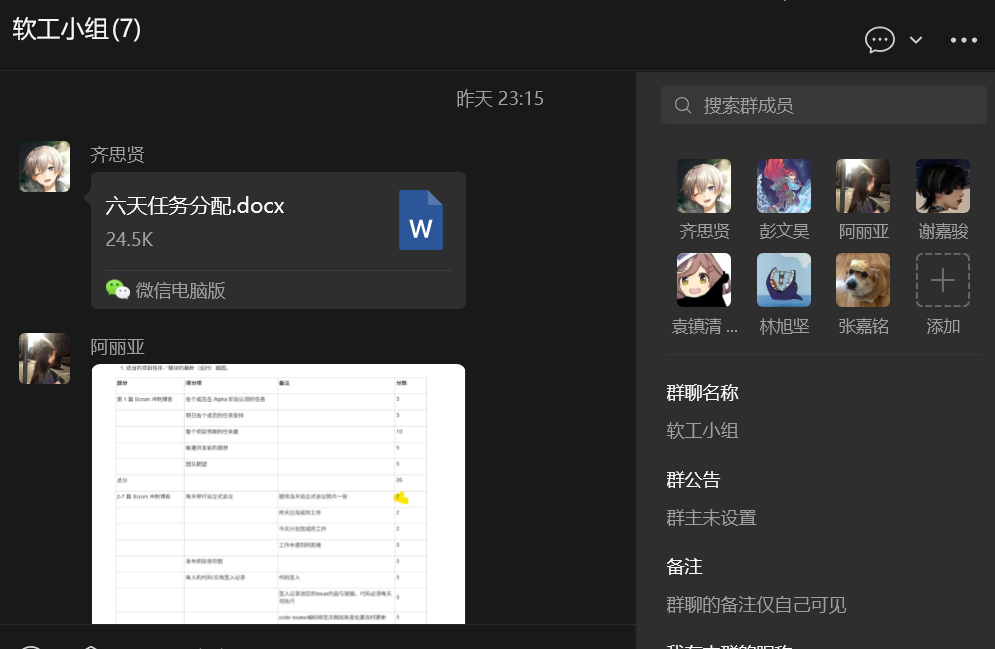View 彭文昊's mermaid avatar in sidebar

click(783, 186)
